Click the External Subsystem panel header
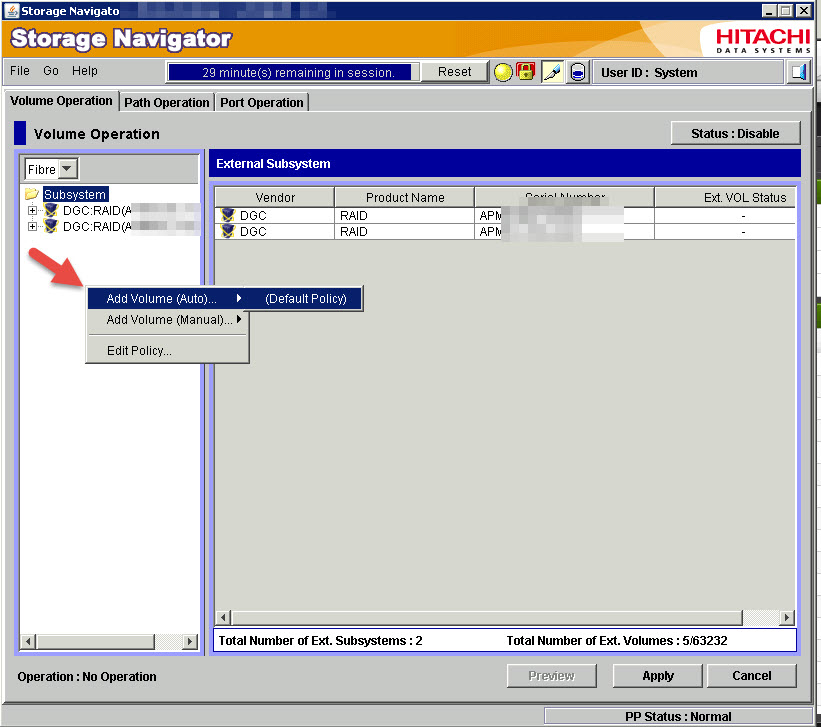The image size is (821, 727). tap(505, 163)
